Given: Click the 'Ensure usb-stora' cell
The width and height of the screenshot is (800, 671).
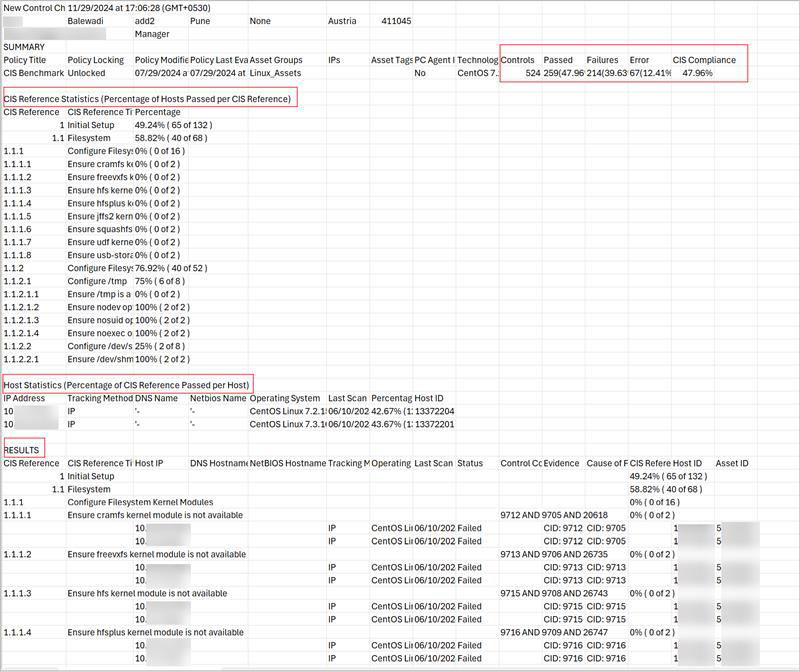Looking at the screenshot, I should point(99,255).
